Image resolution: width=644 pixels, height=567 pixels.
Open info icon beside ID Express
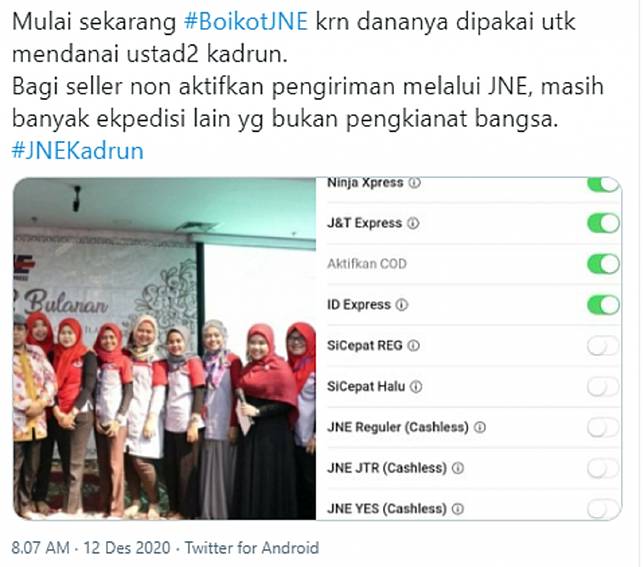[x=402, y=305]
